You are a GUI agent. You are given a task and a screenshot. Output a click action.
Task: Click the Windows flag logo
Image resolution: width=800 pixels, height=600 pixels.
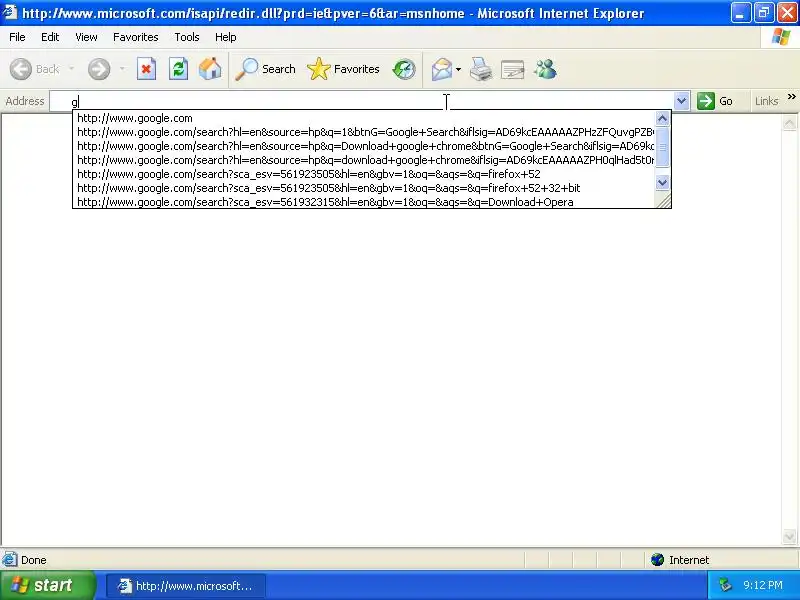tap(781, 37)
